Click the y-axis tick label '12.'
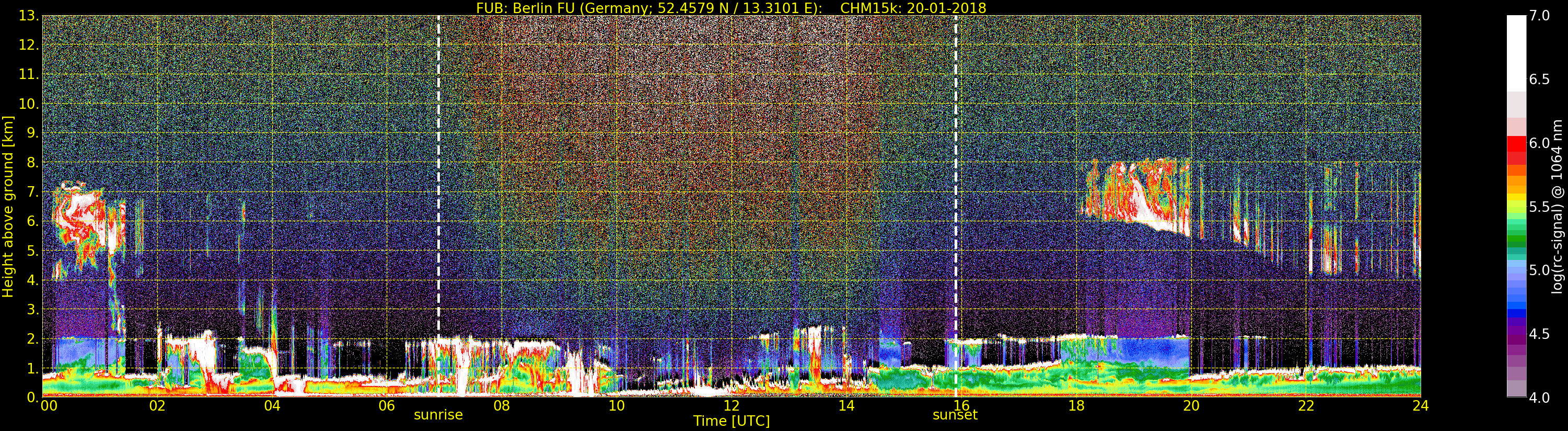1568x431 pixels. [x=29, y=45]
